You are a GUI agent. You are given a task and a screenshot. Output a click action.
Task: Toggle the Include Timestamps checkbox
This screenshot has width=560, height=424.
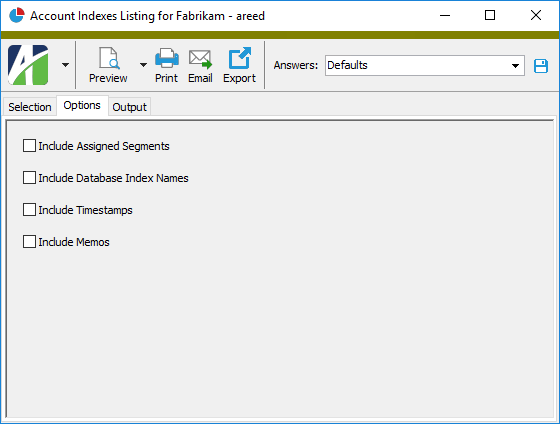tap(29, 210)
